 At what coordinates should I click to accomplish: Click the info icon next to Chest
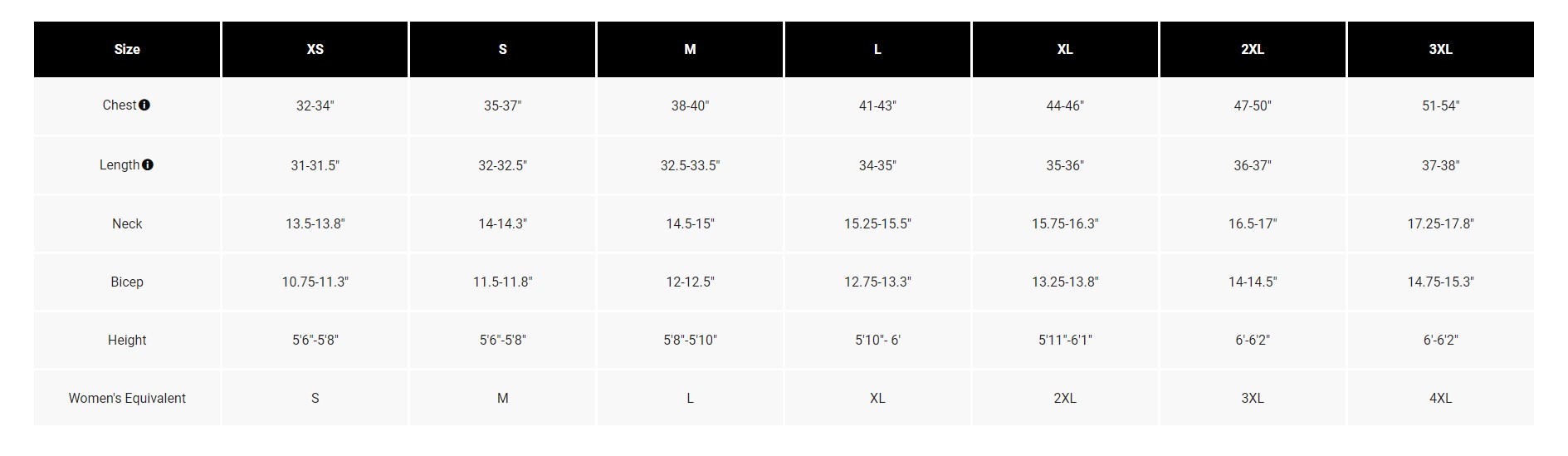click(144, 105)
